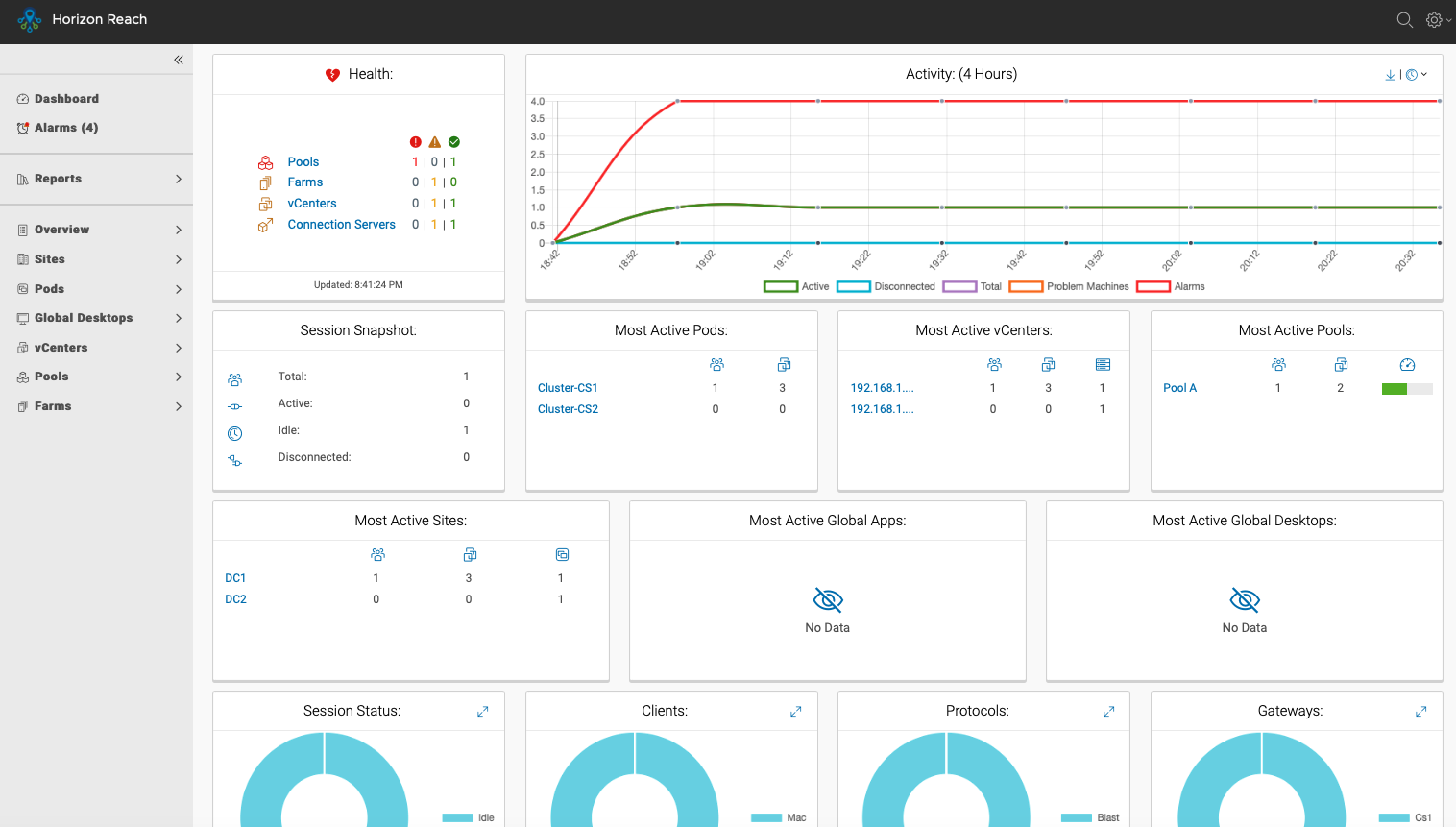Download activity chart data icon
The image size is (1456, 827).
(1390, 75)
